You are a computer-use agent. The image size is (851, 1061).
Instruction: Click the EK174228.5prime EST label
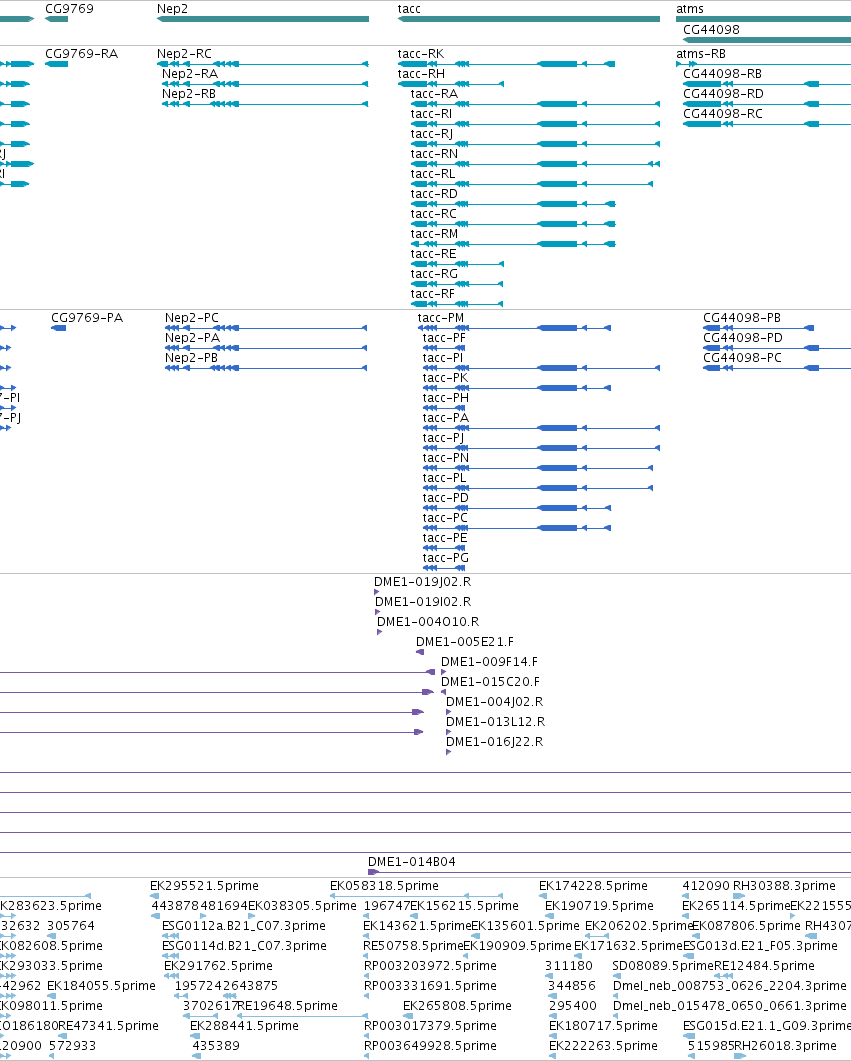pos(593,885)
